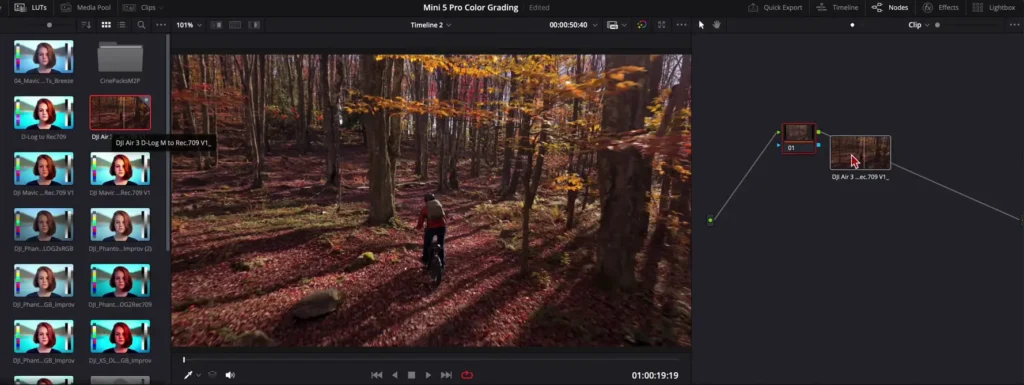Toggle loop playback
Screen dimensions: 1024x385
coord(467,375)
